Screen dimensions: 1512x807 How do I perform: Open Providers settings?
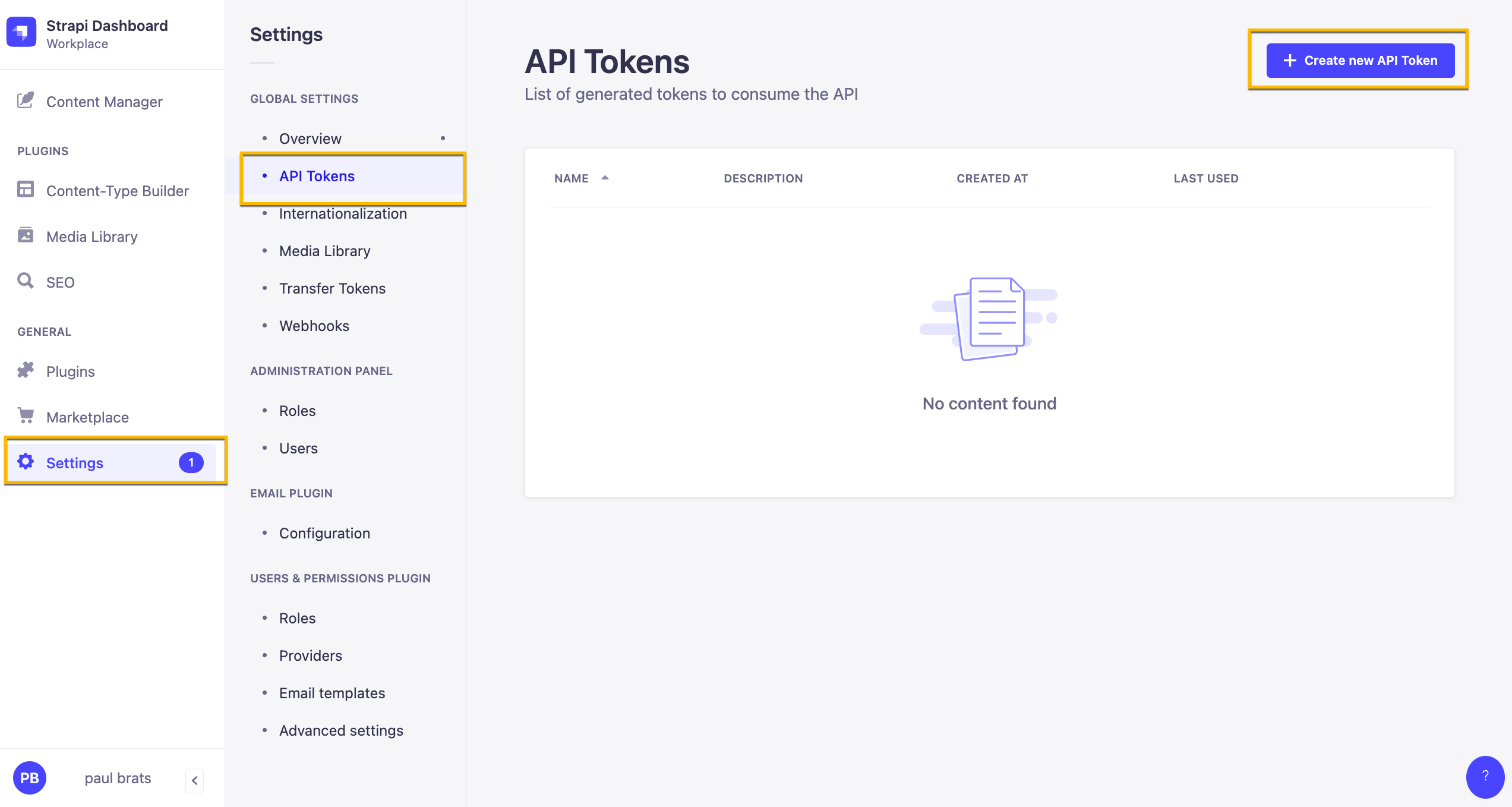tap(311, 655)
